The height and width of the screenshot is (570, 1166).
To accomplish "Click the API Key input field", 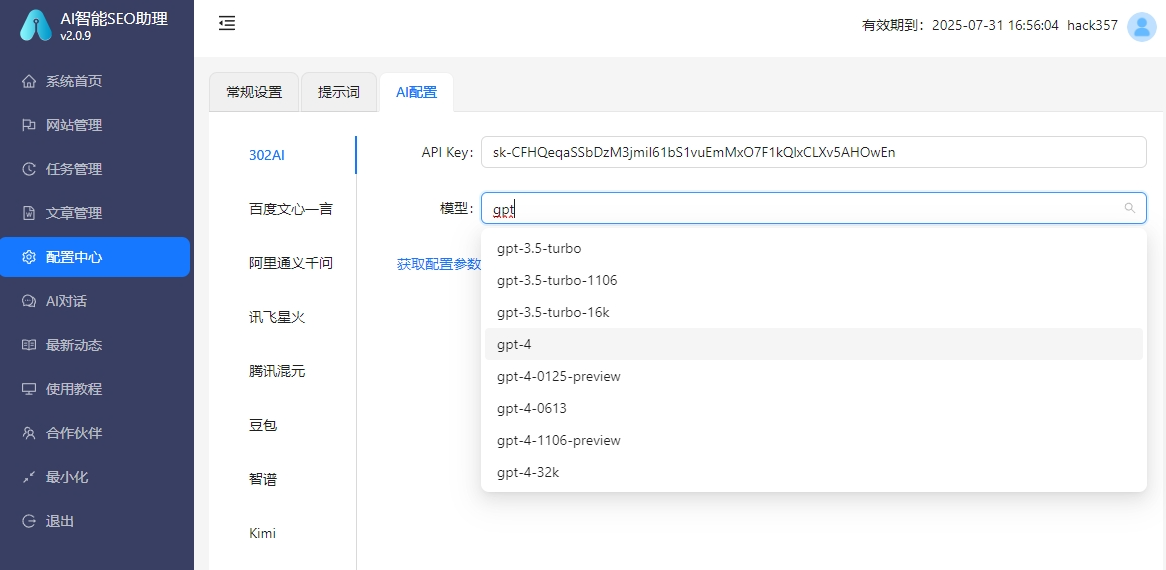I will click(x=814, y=152).
